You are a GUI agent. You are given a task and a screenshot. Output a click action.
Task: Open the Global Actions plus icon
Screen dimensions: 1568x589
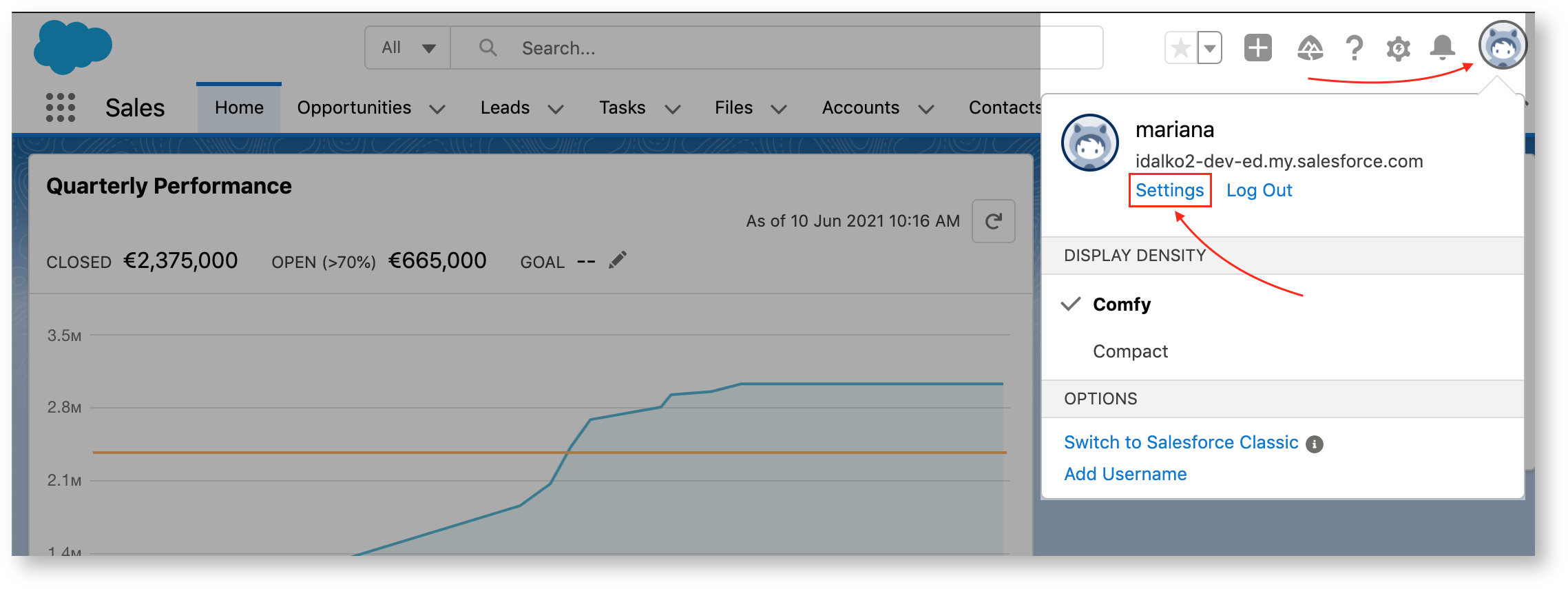(1257, 48)
